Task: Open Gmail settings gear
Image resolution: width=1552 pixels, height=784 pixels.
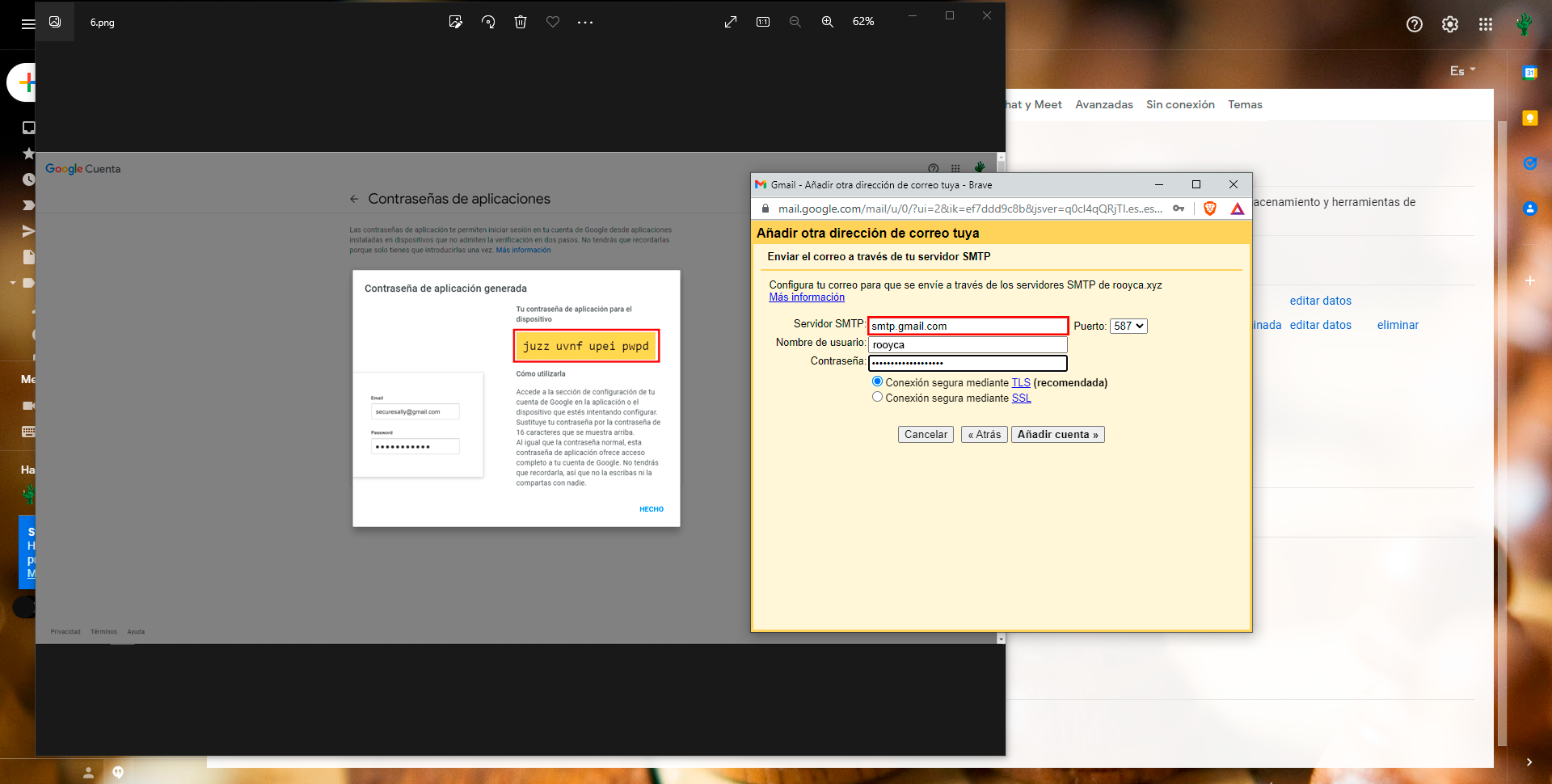Action: tap(1450, 24)
